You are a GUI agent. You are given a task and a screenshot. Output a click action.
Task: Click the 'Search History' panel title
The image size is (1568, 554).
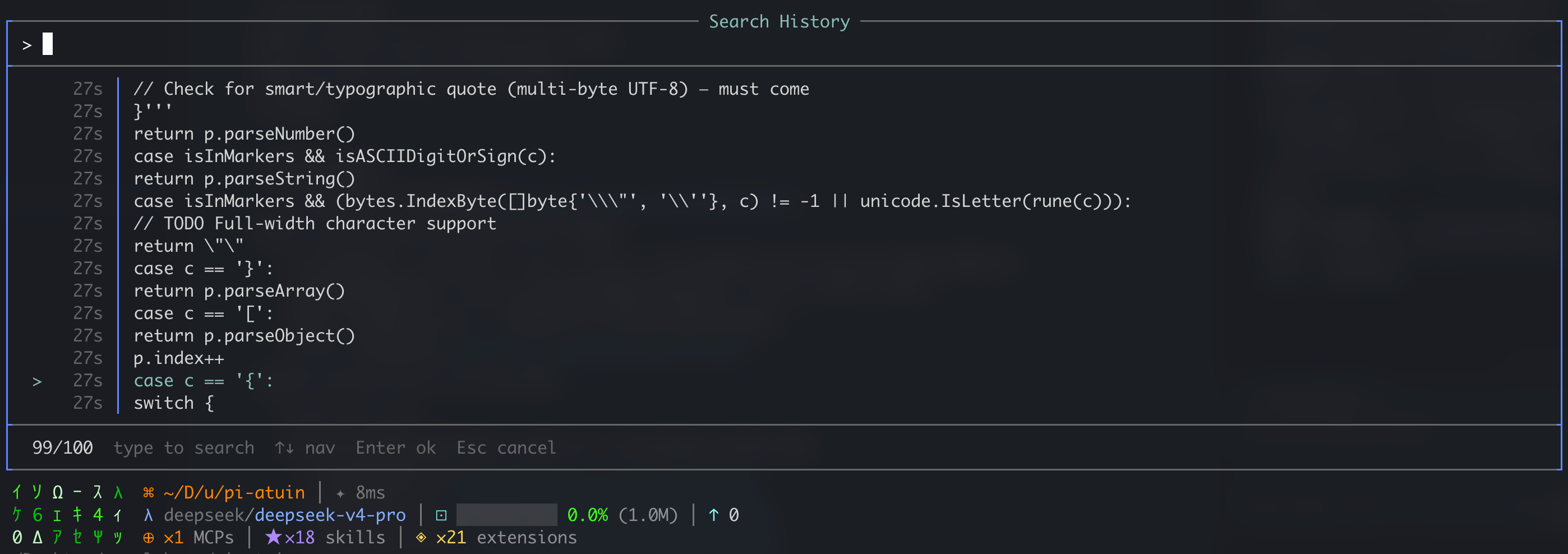pos(779,22)
